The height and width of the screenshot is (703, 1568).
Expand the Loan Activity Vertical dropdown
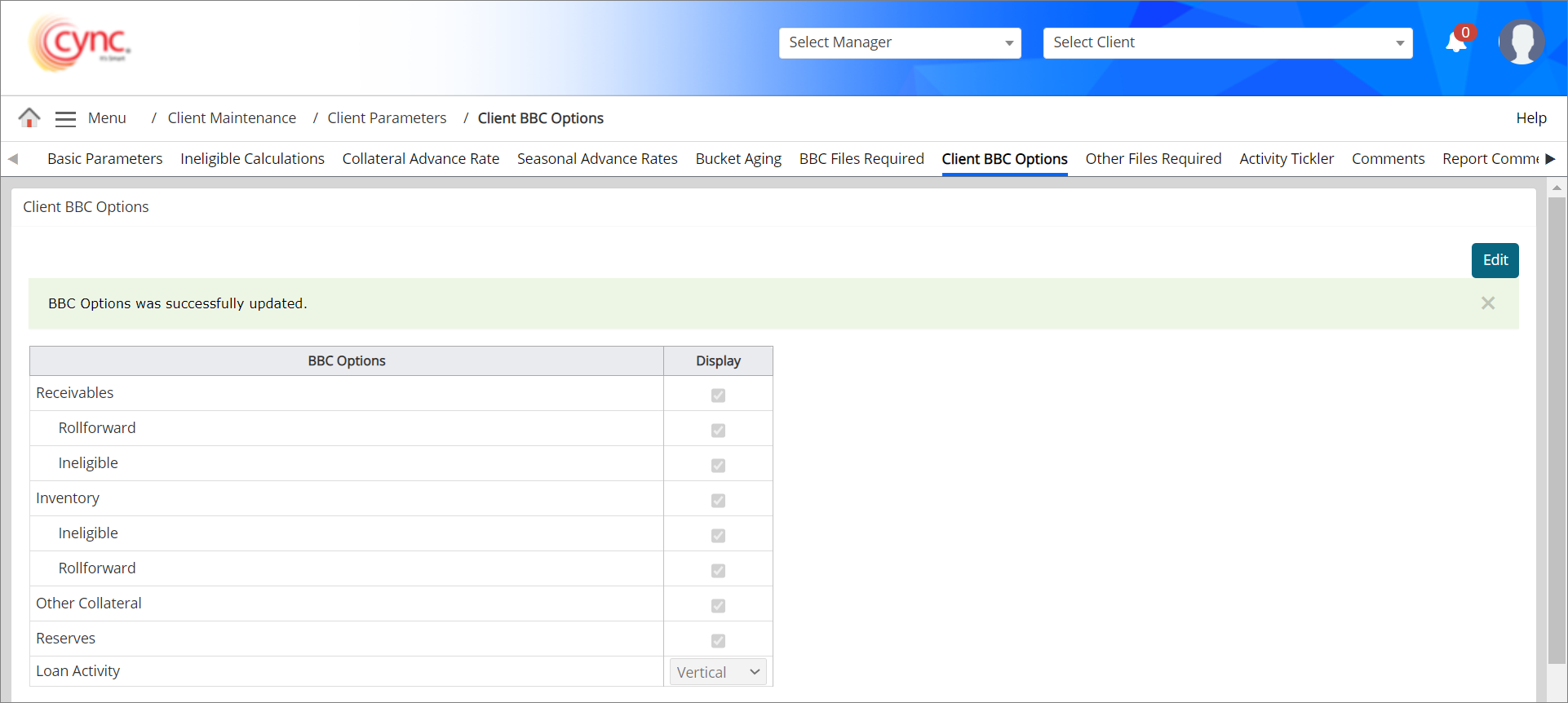click(718, 672)
